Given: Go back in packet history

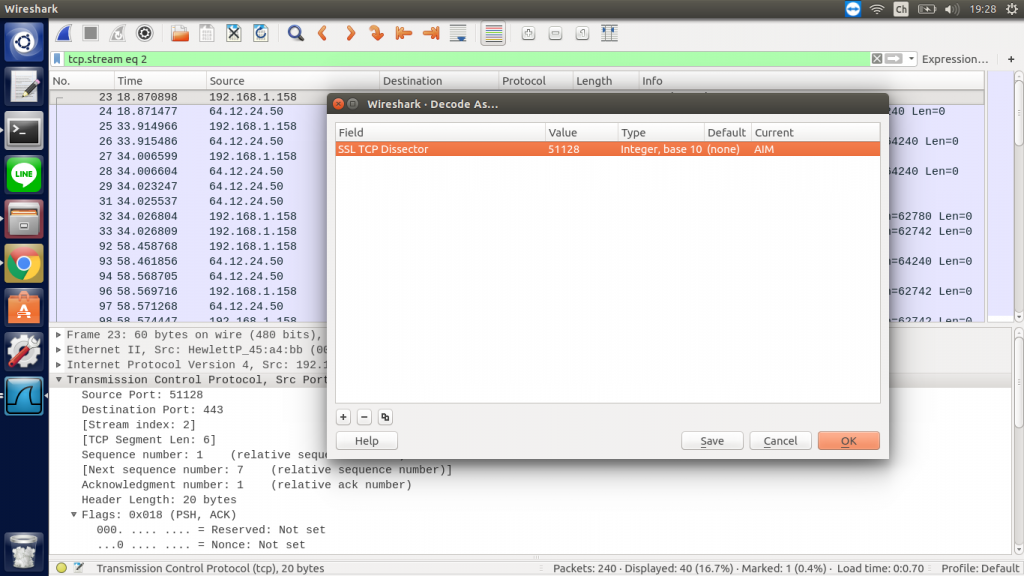Looking at the screenshot, I should click(323, 33).
